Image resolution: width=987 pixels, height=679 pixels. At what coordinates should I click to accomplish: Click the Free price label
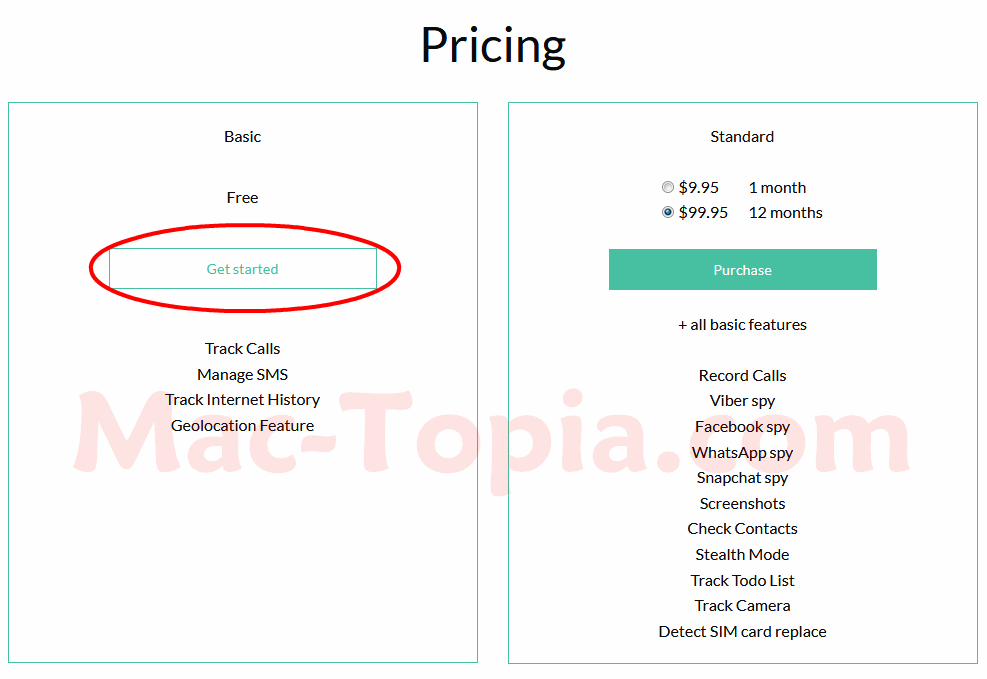click(242, 198)
